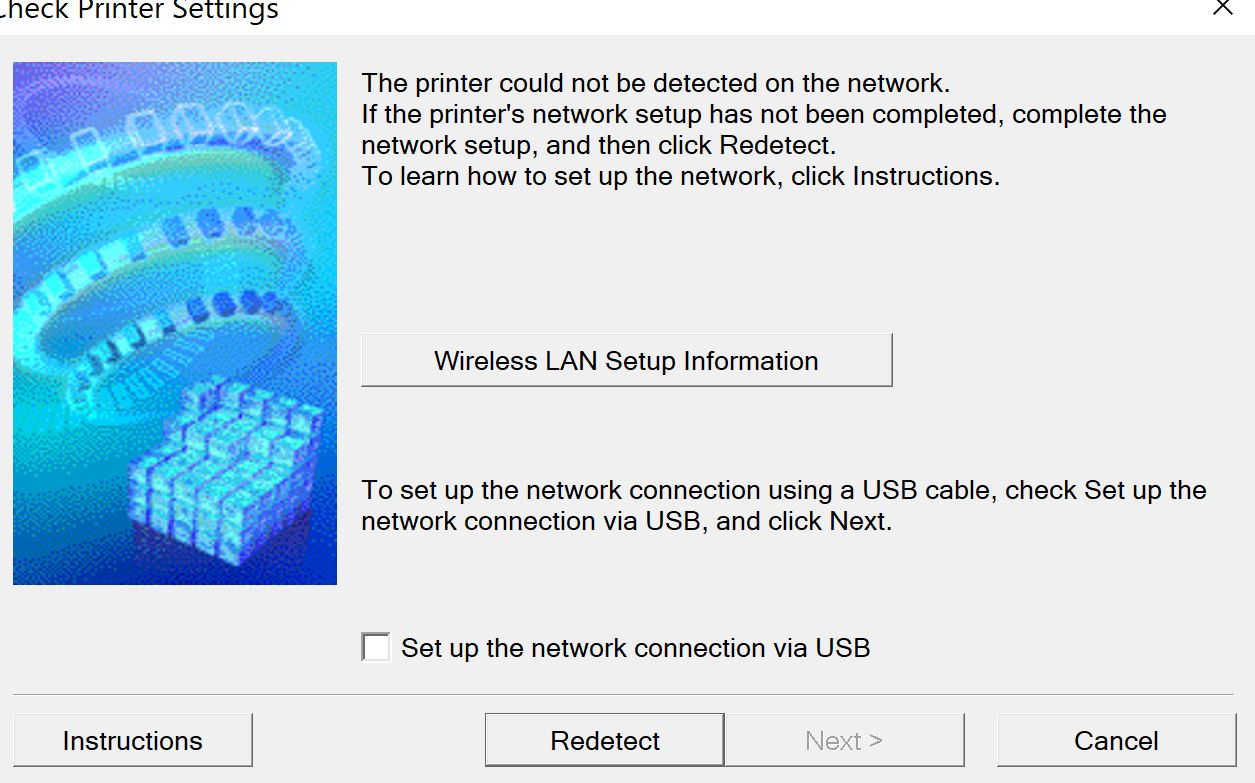Screen dimensions: 1255x783
Task: Cancel the printer setup wizard
Action: pyautogui.click(x=1116, y=740)
